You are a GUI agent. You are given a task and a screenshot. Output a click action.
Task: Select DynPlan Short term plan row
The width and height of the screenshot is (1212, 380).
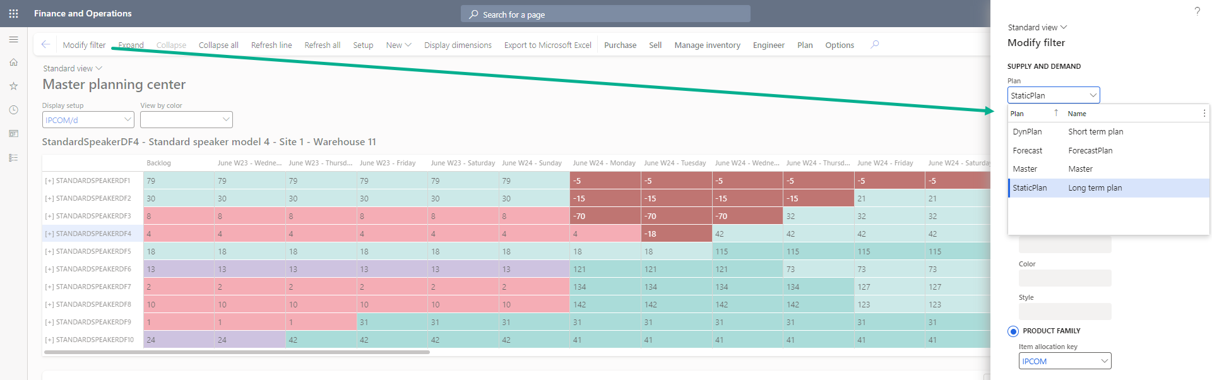click(1108, 132)
